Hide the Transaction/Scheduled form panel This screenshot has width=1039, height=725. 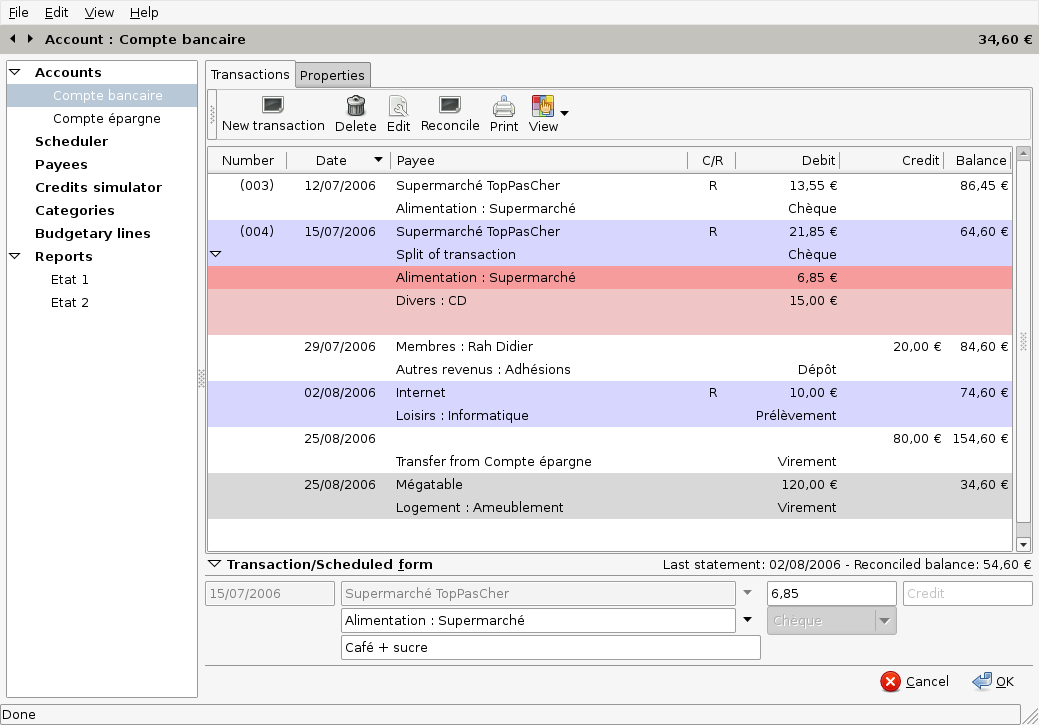214,563
